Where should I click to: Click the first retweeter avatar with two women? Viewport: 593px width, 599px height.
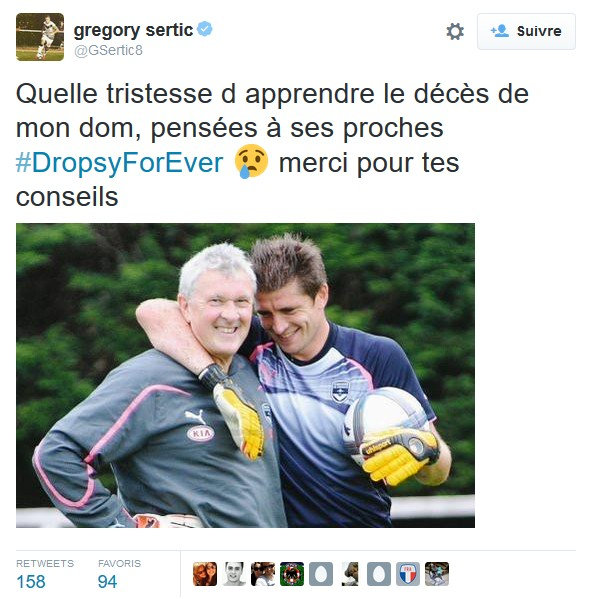205,574
